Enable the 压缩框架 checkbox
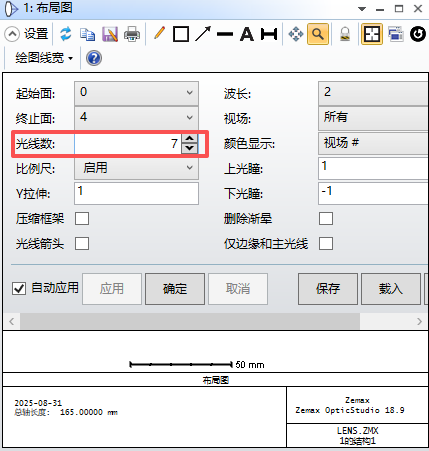Screen dimensions: 429x451 82,219
